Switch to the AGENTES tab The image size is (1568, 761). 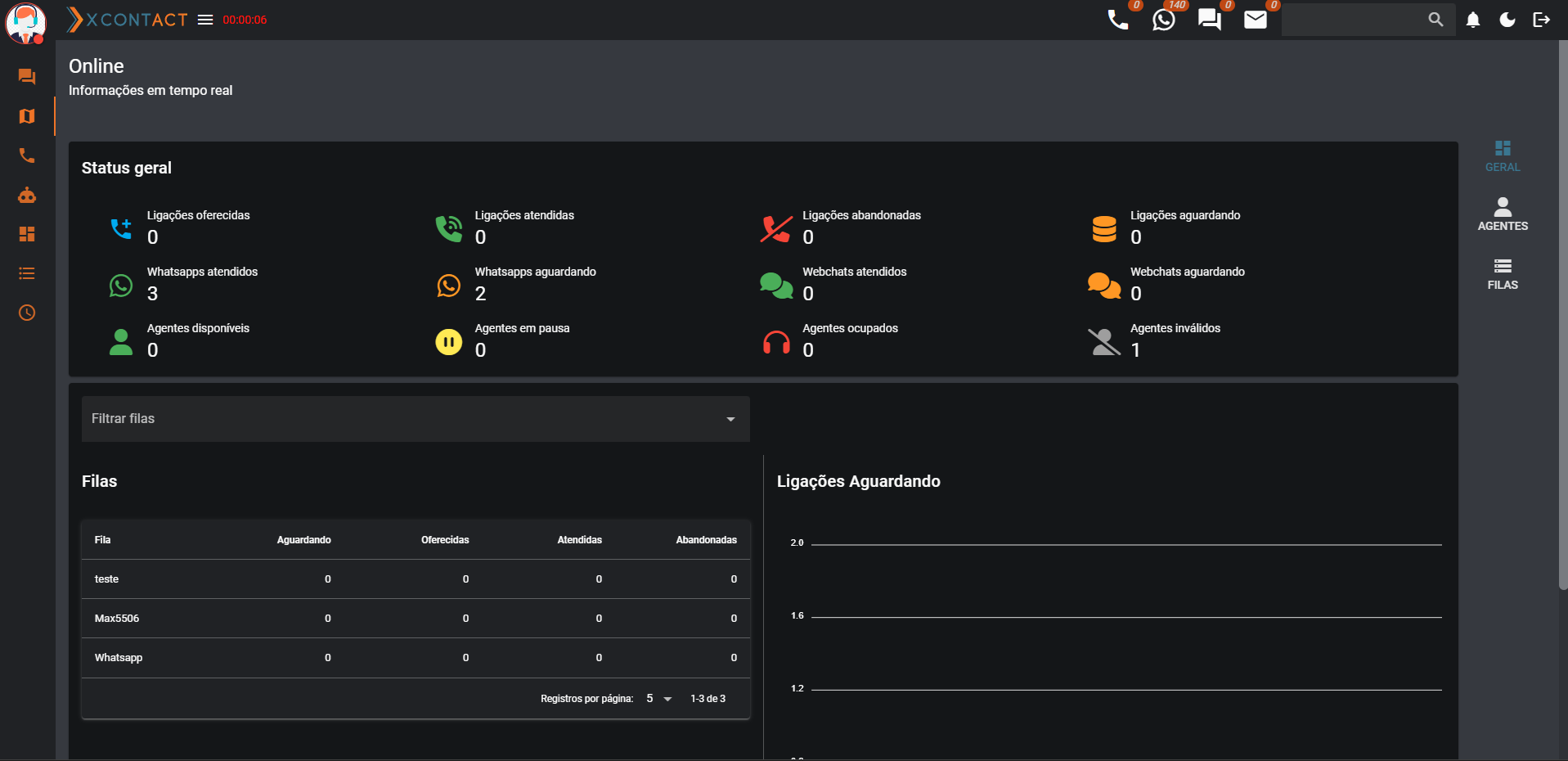(x=1502, y=214)
